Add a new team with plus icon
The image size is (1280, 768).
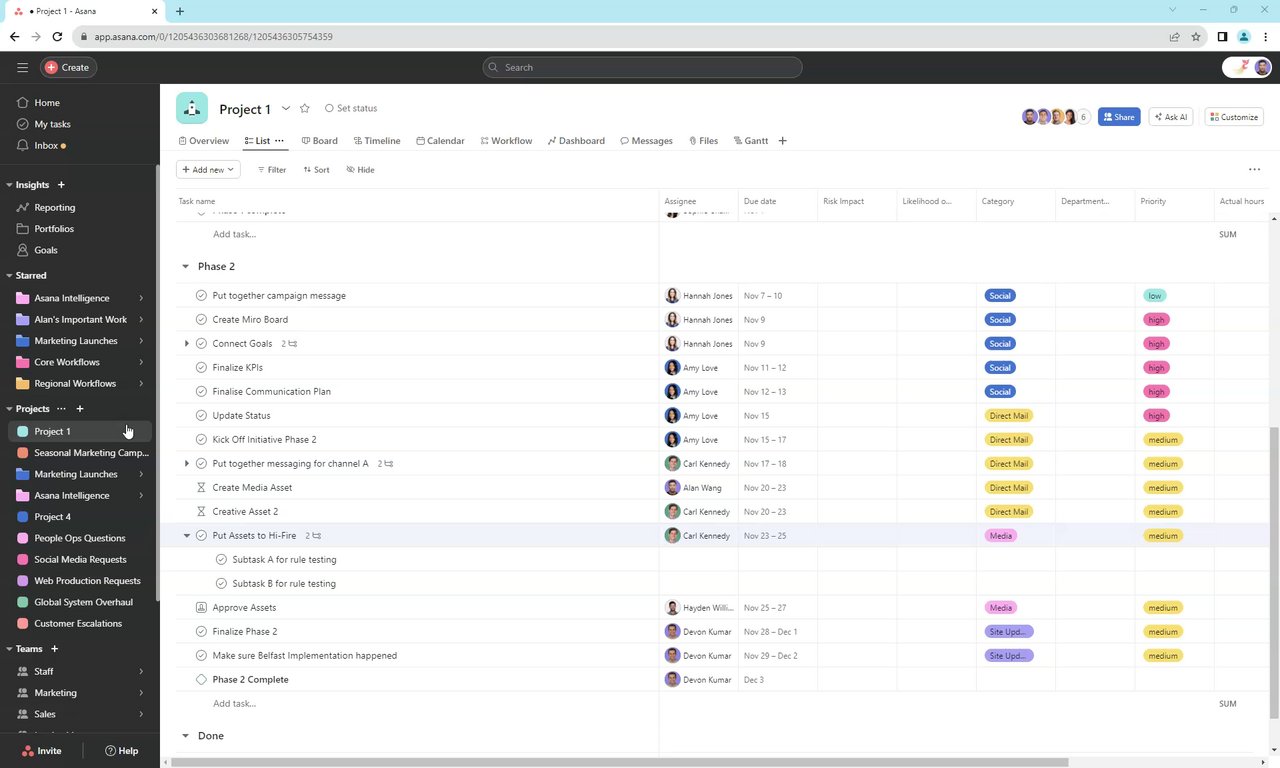pyautogui.click(x=55, y=649)
